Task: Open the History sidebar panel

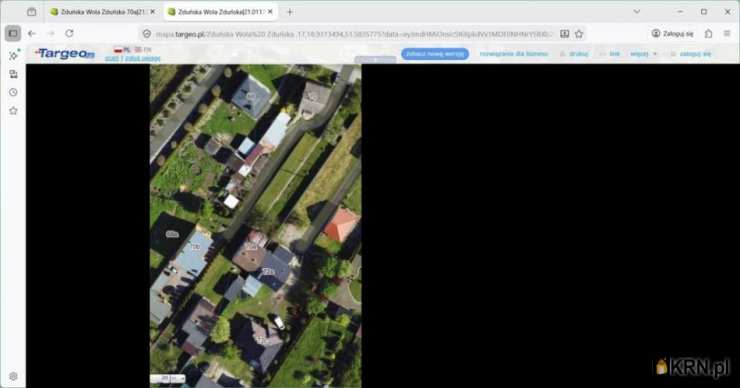Action: point(13,93)
